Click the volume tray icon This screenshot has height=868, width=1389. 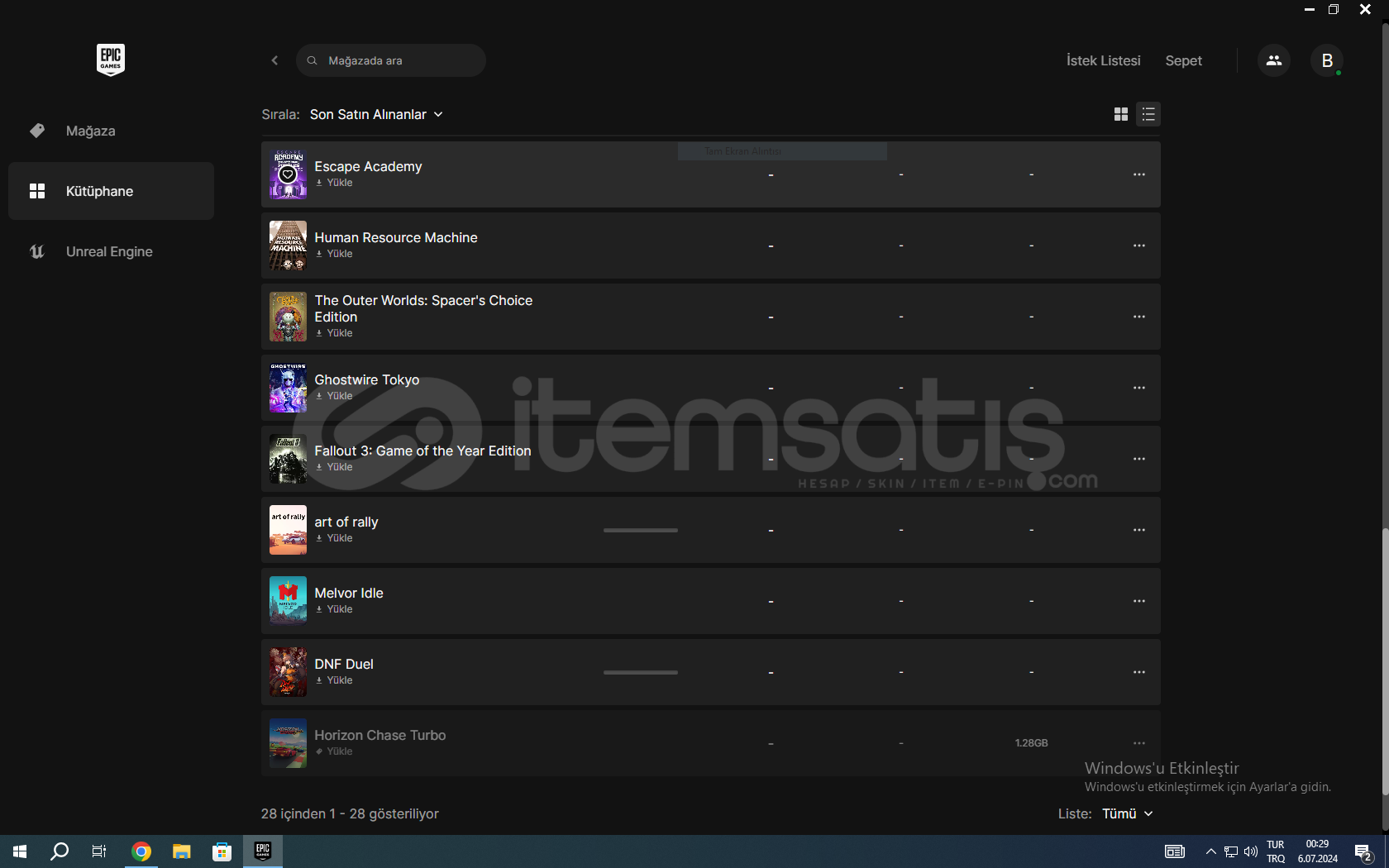coord(1251,851)
